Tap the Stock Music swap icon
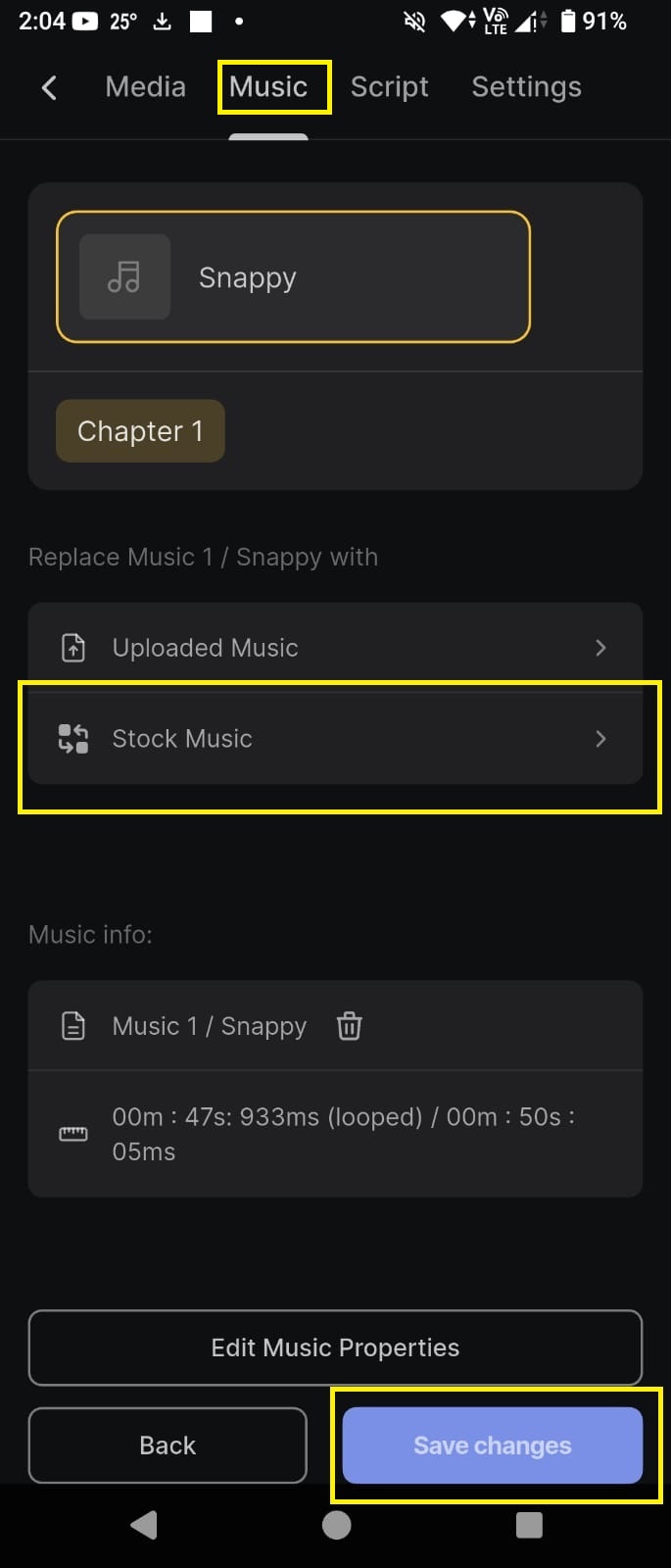The width and height of the screenshot is (671, 1568). pos(73,738)
